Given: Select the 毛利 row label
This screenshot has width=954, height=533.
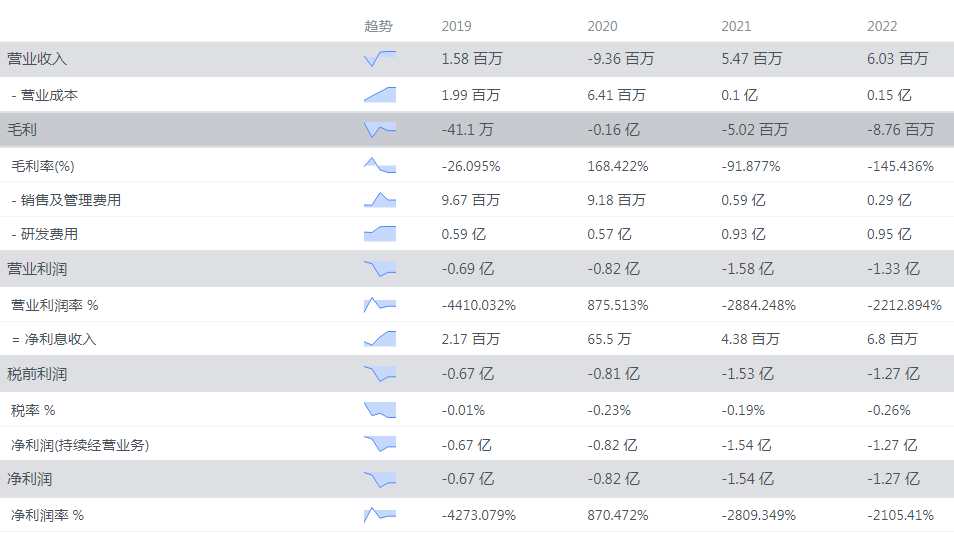Looking at the screenshot, I should tap(22, 130).
